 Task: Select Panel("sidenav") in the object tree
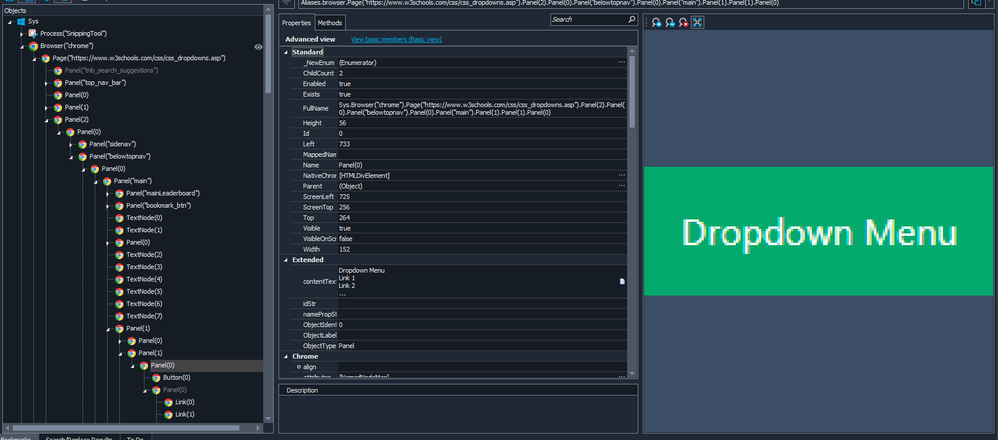[112, 144]
